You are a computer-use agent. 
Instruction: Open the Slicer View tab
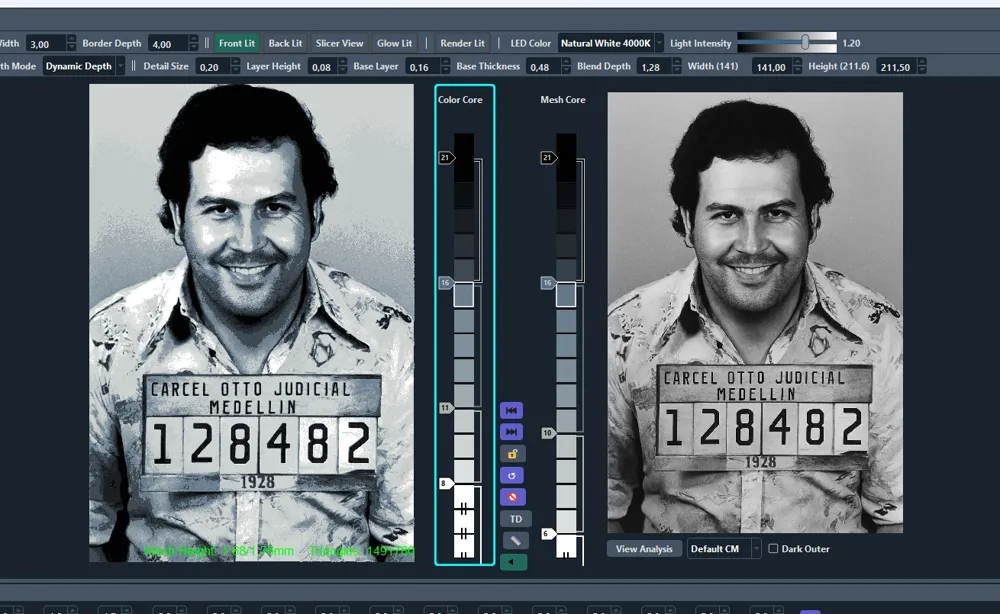click(339, 43)
